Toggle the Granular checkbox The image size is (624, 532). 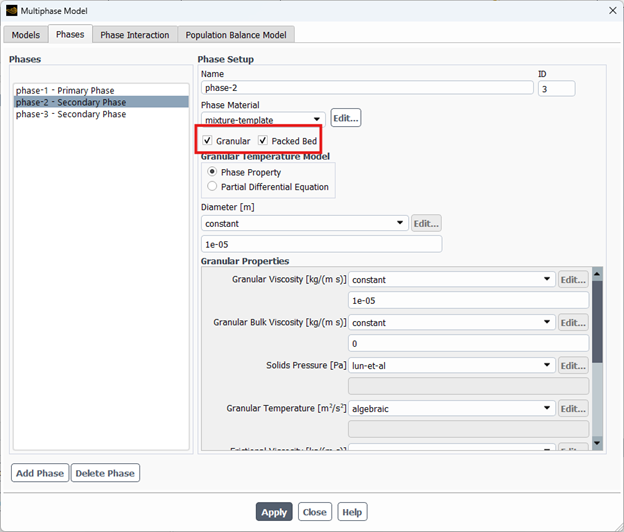(208, 141)
